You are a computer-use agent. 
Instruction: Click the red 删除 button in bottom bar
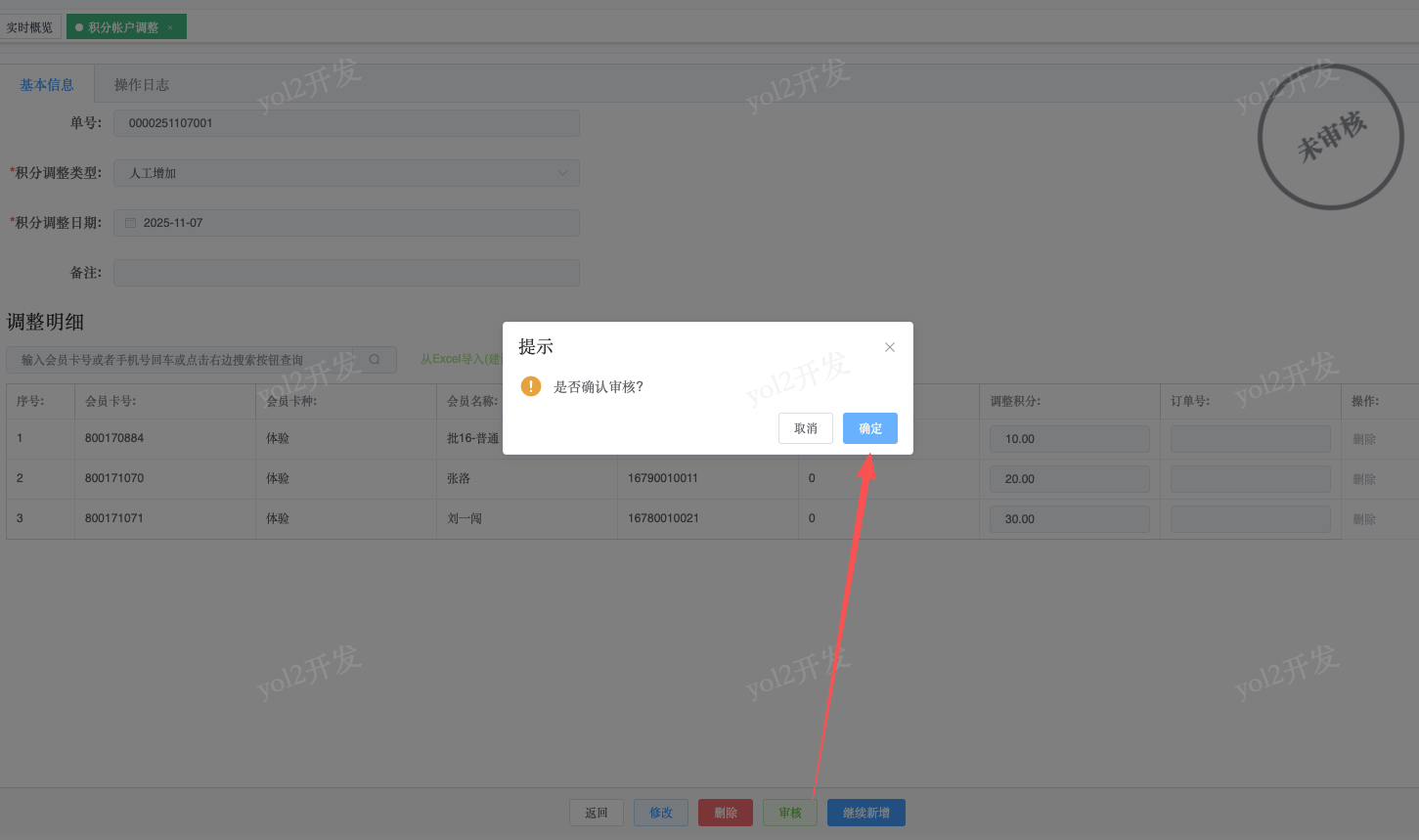pyautogui.click(x=726, y=813)
